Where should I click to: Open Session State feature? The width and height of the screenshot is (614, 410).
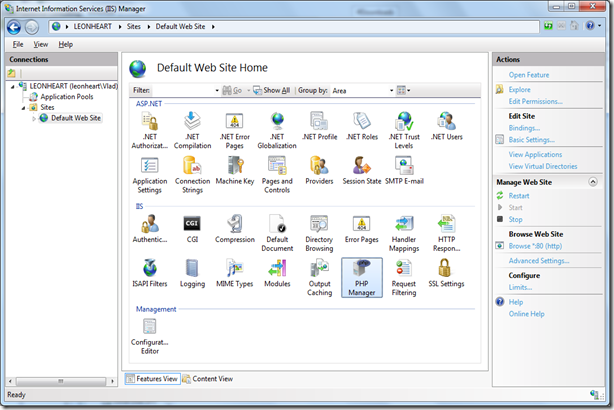(362, 170)
